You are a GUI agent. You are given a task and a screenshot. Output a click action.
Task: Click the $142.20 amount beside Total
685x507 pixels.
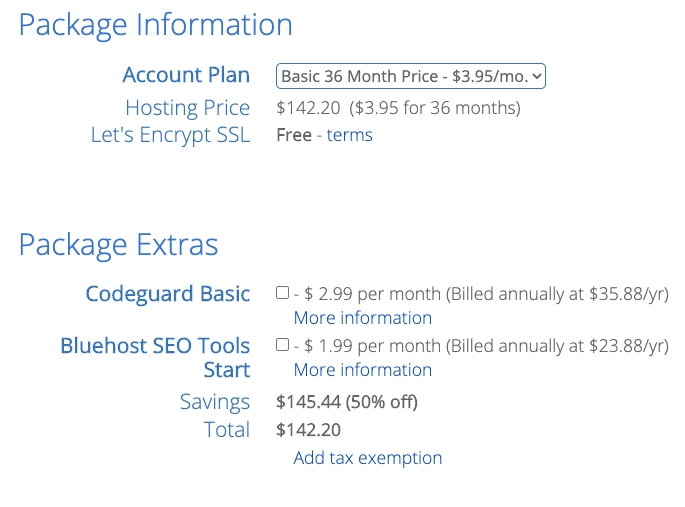point(308,430)
